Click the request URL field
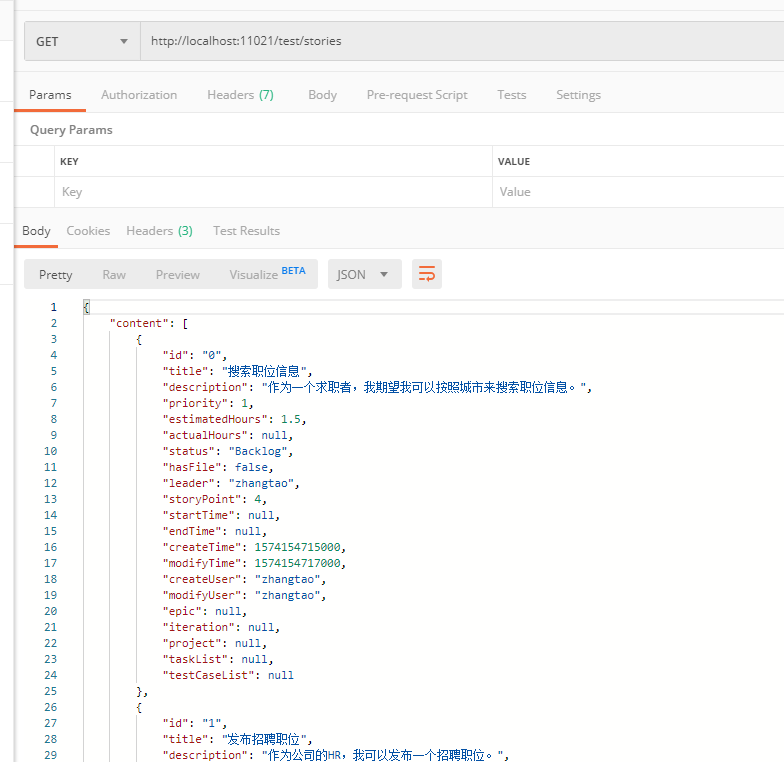 pos(462,42)
